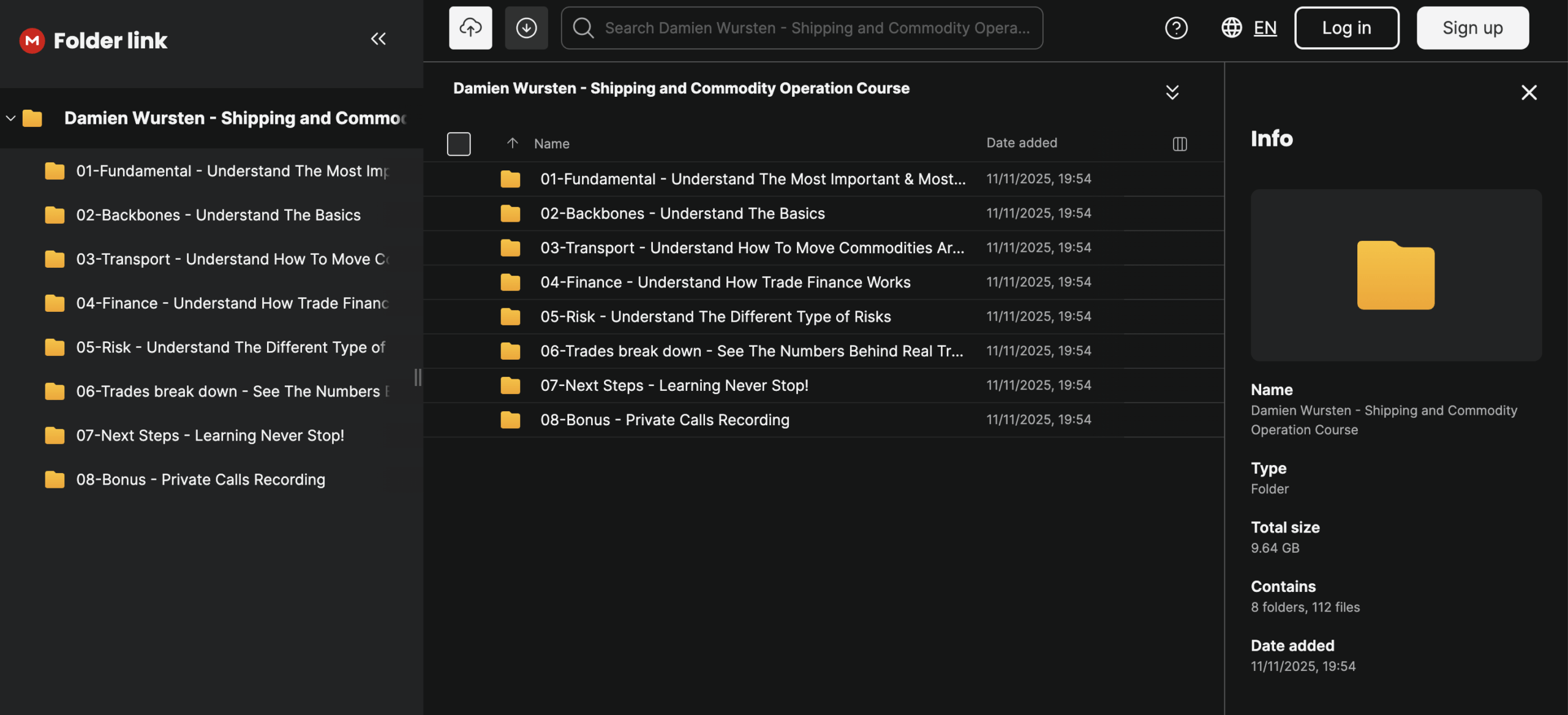Expand the double chevron beside folder title
The image size is (1568, 715).
(1172, 92)
